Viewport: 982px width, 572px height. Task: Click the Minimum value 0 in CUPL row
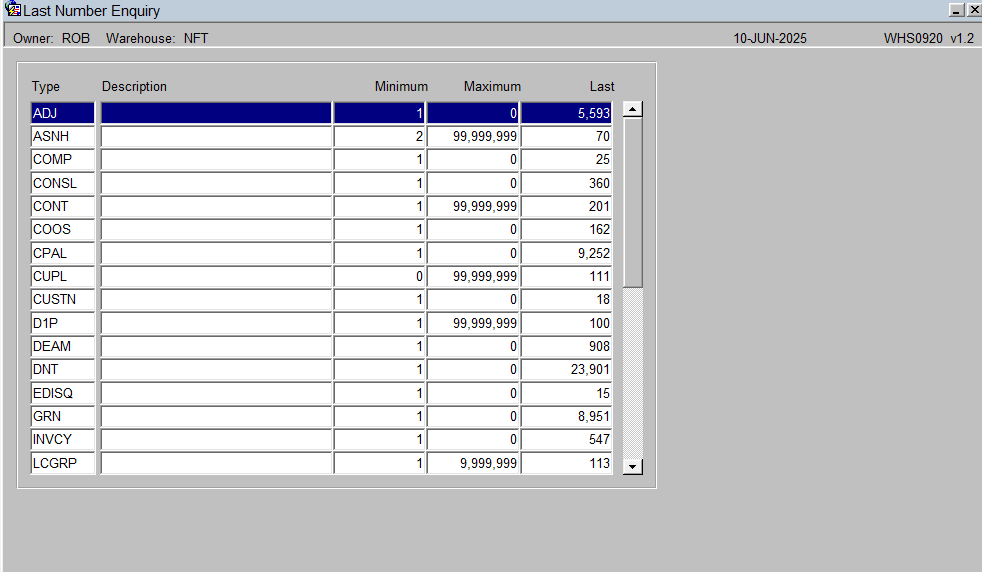pyautogui.click(x=380, y=277)
